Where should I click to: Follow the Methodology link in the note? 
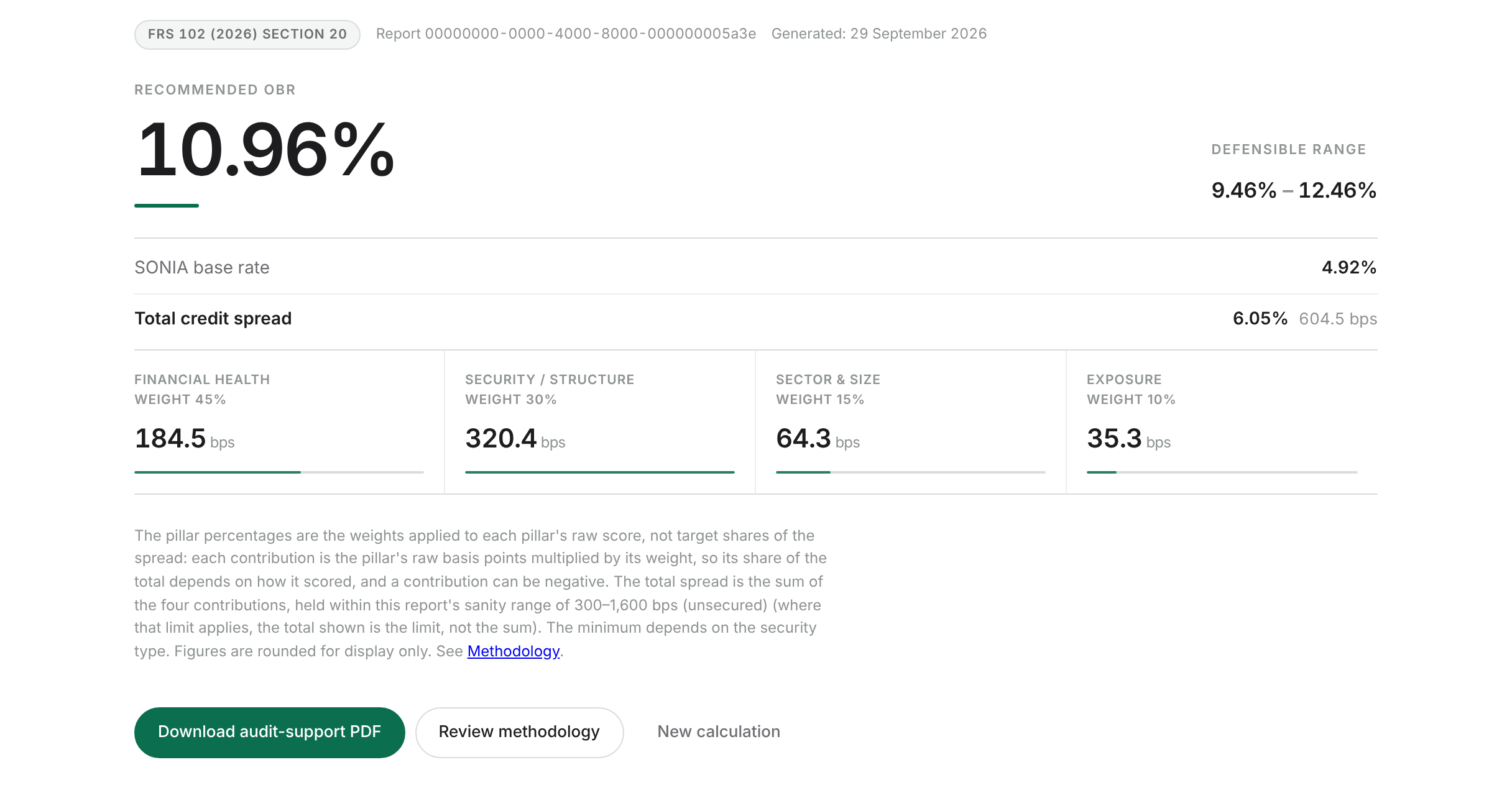pyautogui.click(x=513, y=651)
